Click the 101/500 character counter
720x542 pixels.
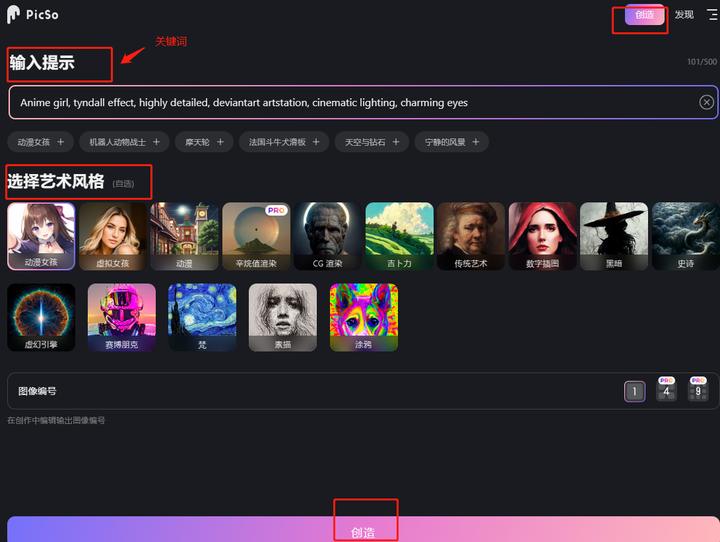[x=702, y=62]
